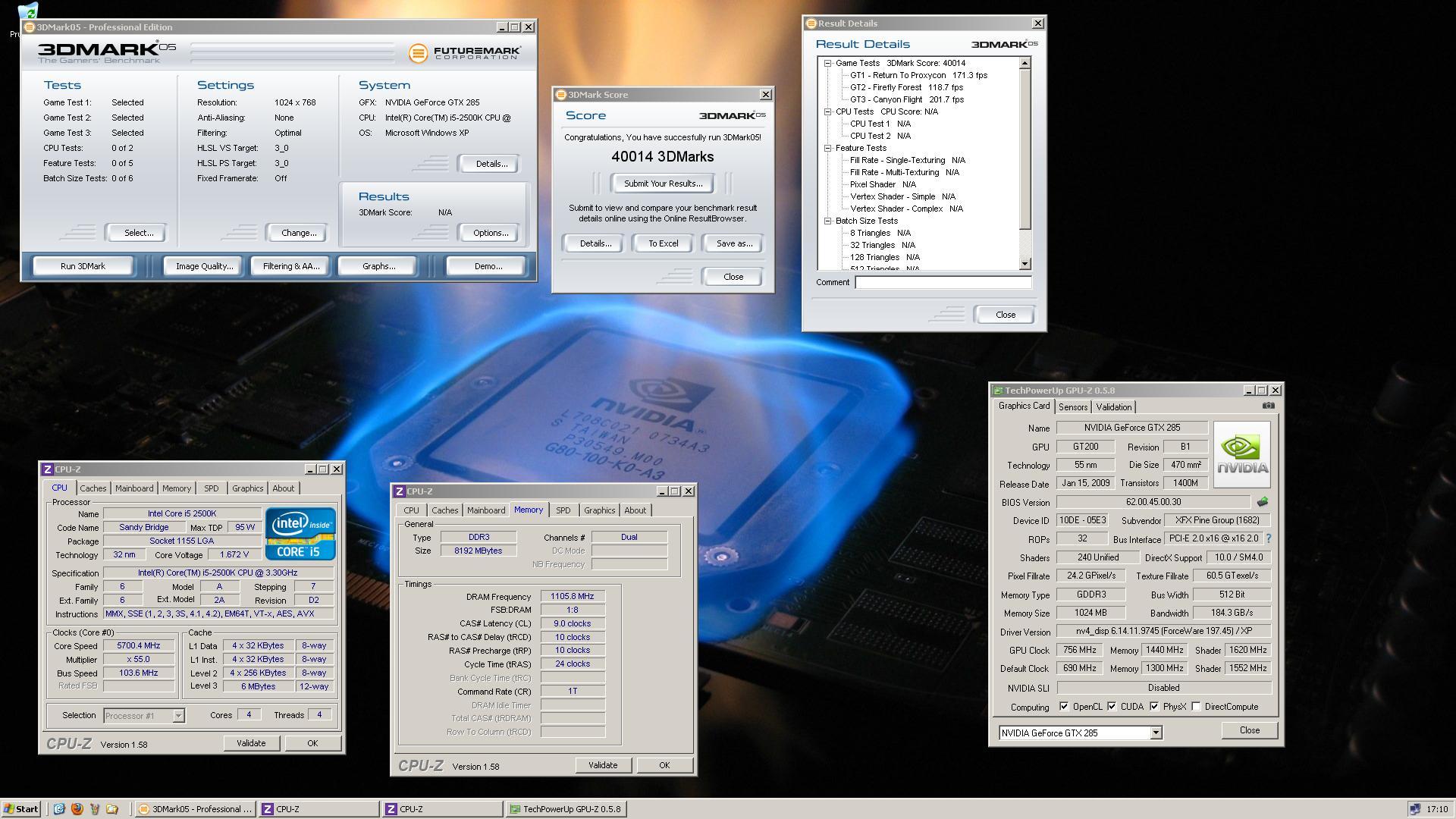Collapse the Game Tests tree node

tap(828, 64)
